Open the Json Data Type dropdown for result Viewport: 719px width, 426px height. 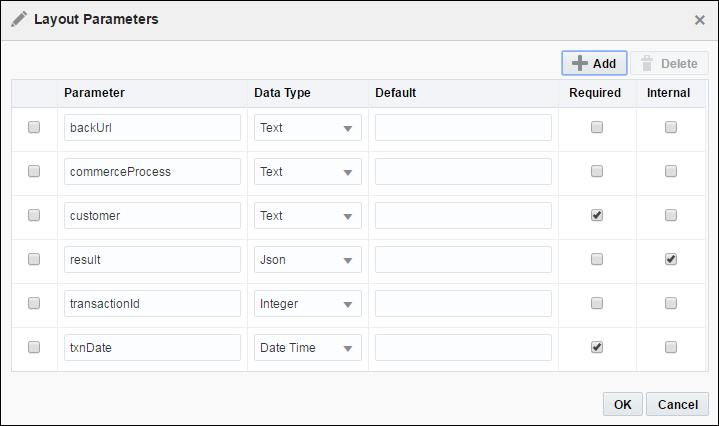(x=308, y=260)
